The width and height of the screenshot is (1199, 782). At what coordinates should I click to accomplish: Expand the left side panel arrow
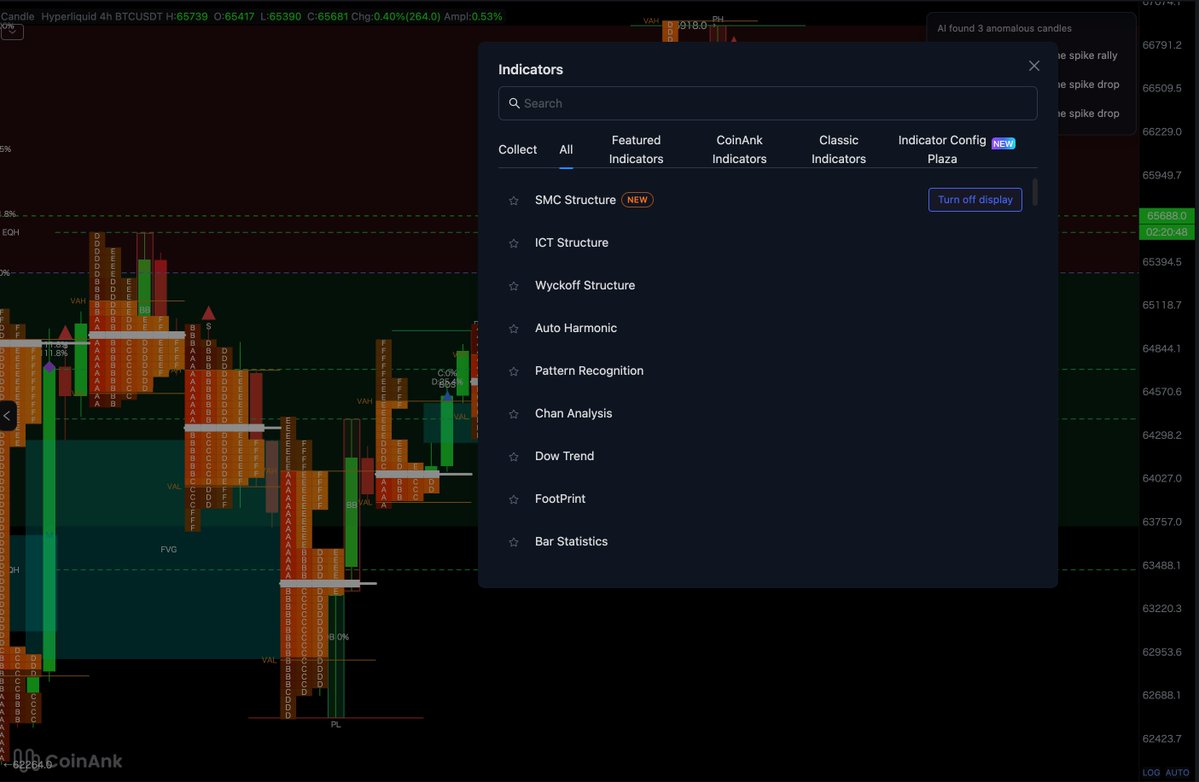pyautogui.click(x=8, y=416)
